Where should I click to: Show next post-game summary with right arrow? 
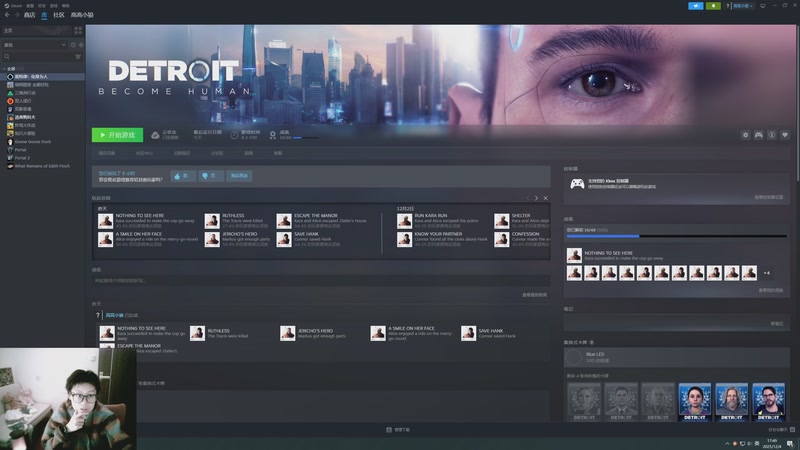tap(536, 198)
